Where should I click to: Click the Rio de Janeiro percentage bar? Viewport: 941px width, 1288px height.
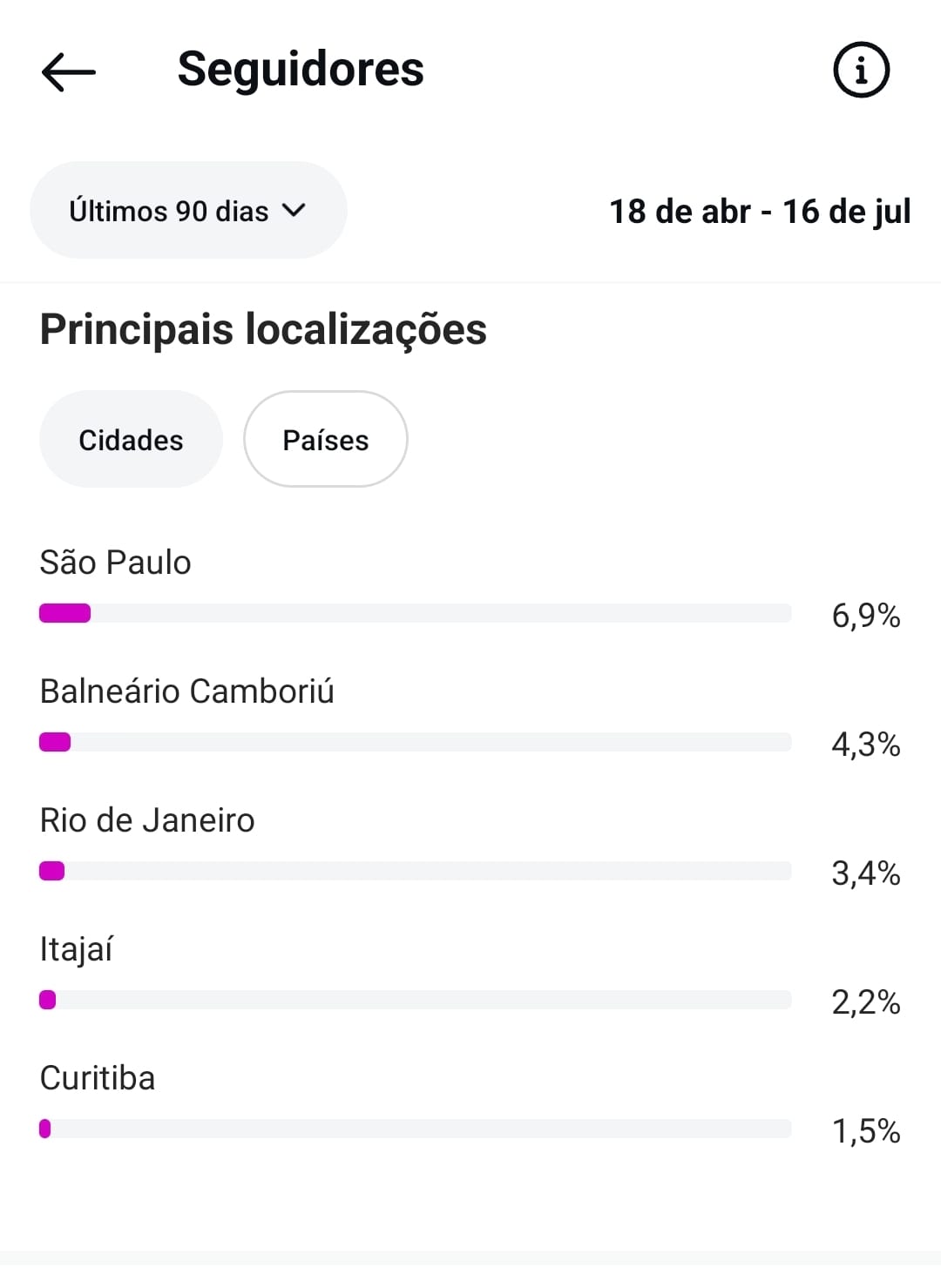tap(415, 871)
